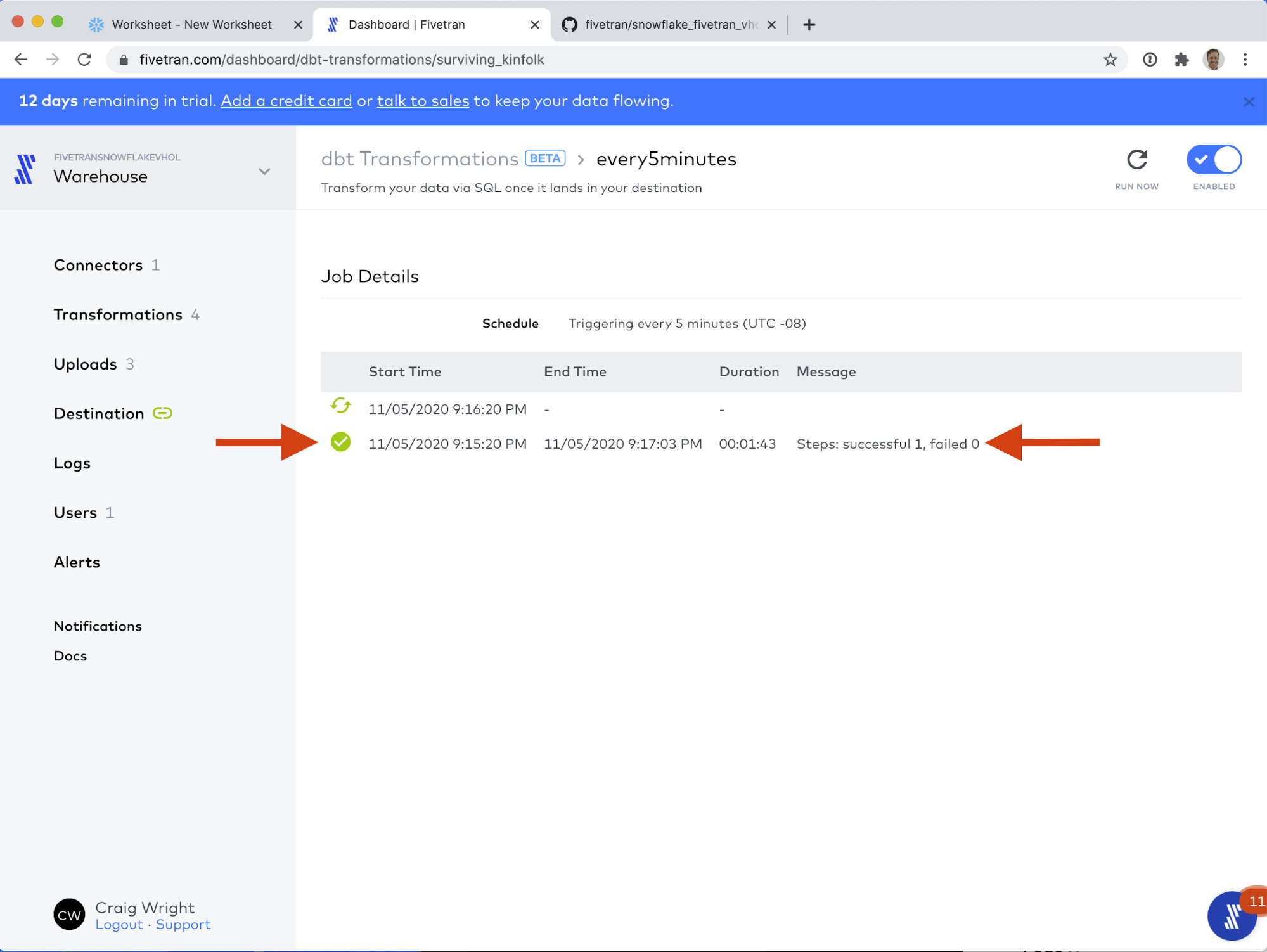Click the Run Now refresh icon

[1137, 160]
